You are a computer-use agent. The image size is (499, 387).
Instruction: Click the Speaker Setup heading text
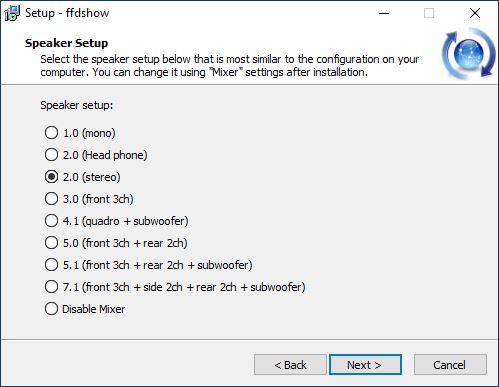(66, 43)
